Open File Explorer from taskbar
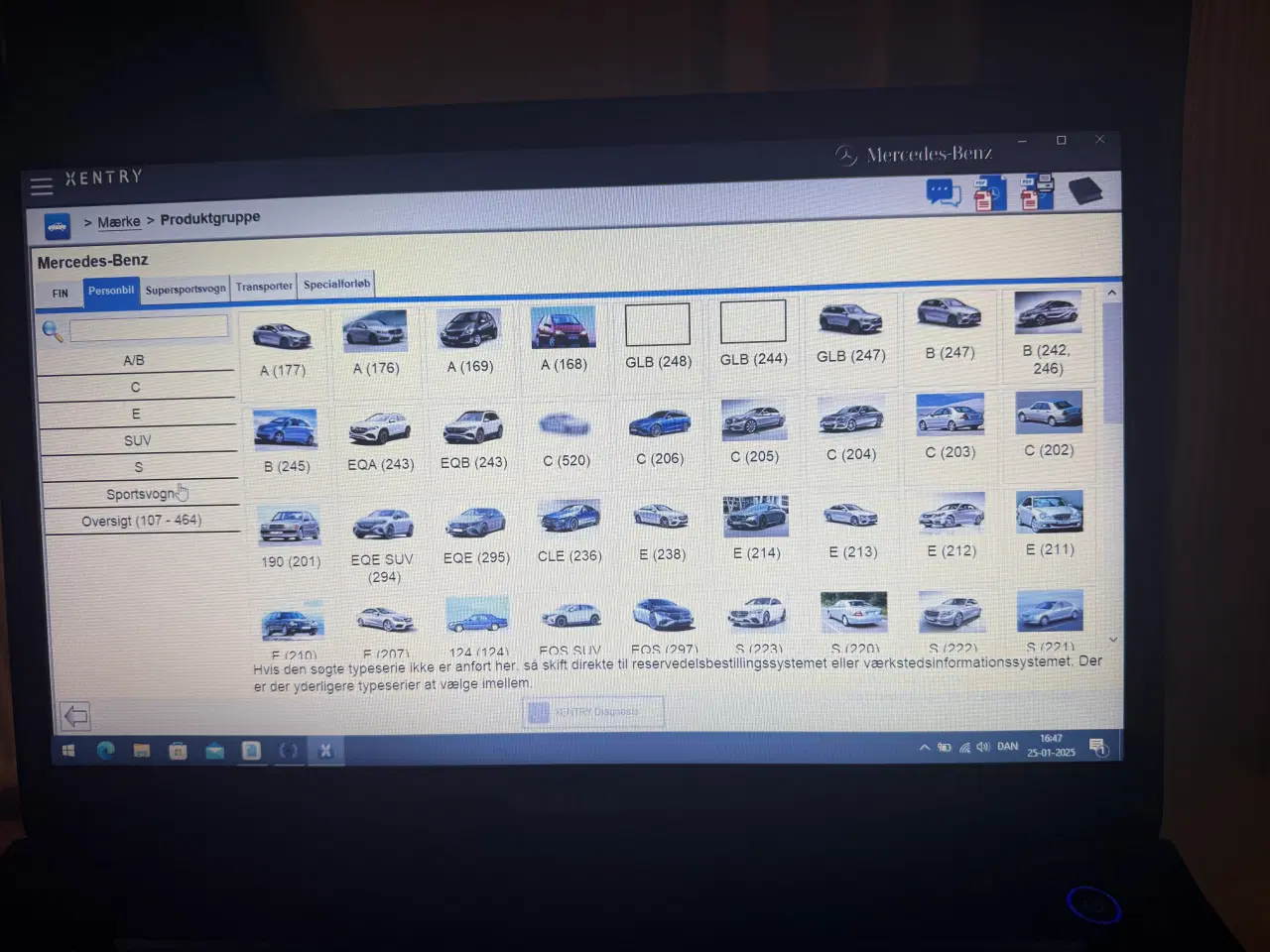 (x=142, y=751)
